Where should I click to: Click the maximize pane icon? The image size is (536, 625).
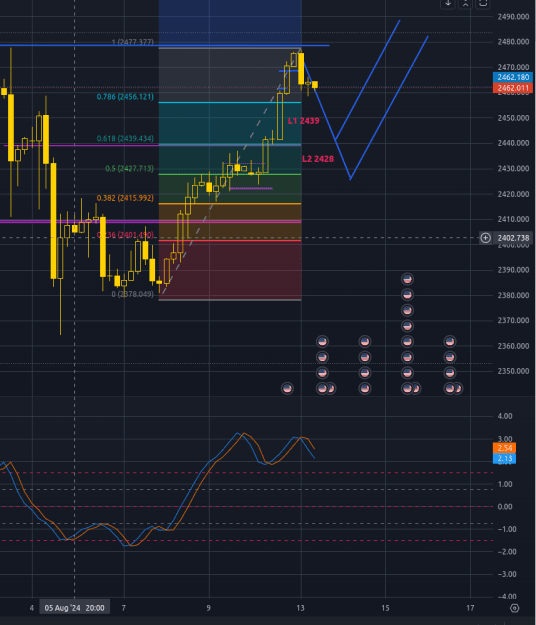(x=483, y=4)
